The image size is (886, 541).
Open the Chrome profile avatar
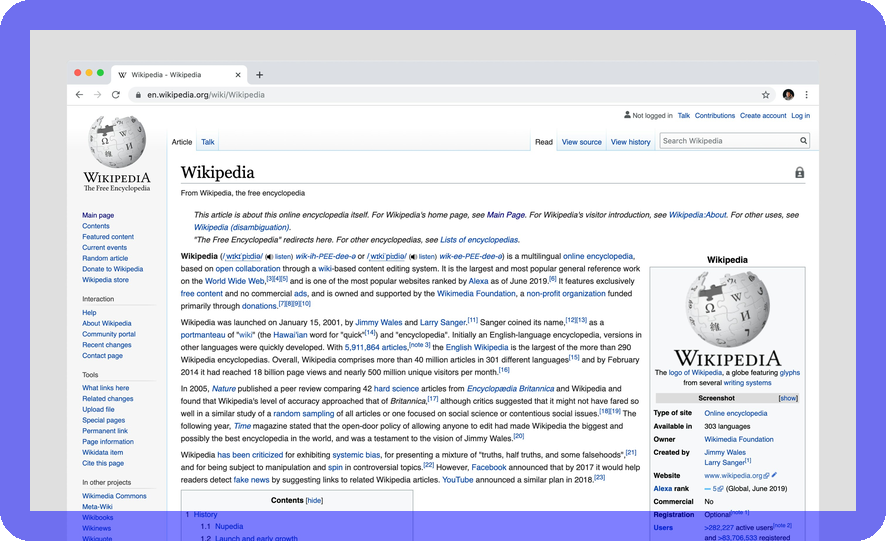(788, 94)
